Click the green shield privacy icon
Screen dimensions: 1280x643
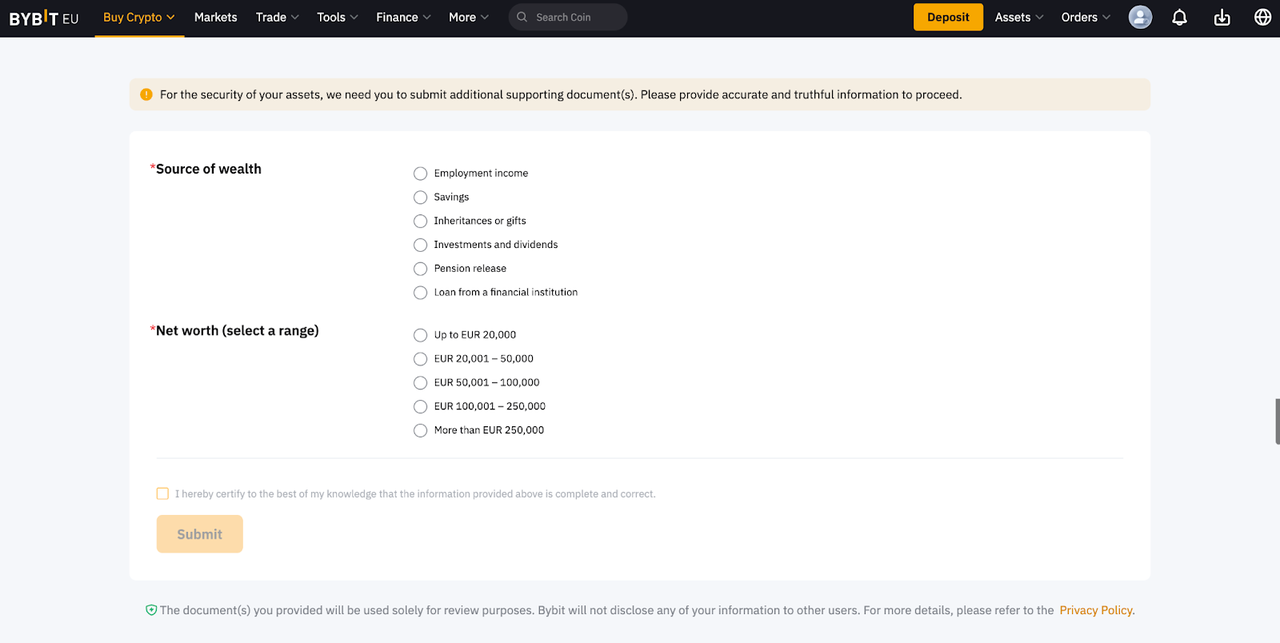(151, 610)
